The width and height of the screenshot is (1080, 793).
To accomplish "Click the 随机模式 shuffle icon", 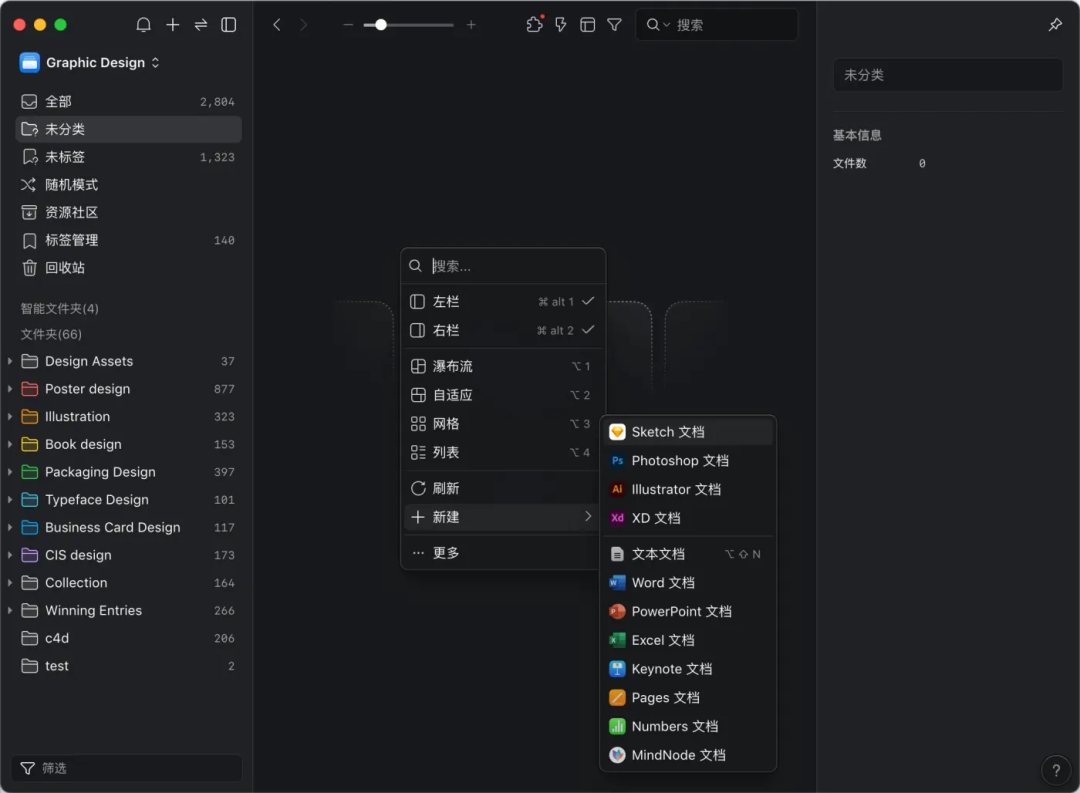I will (x=28, y=185).
